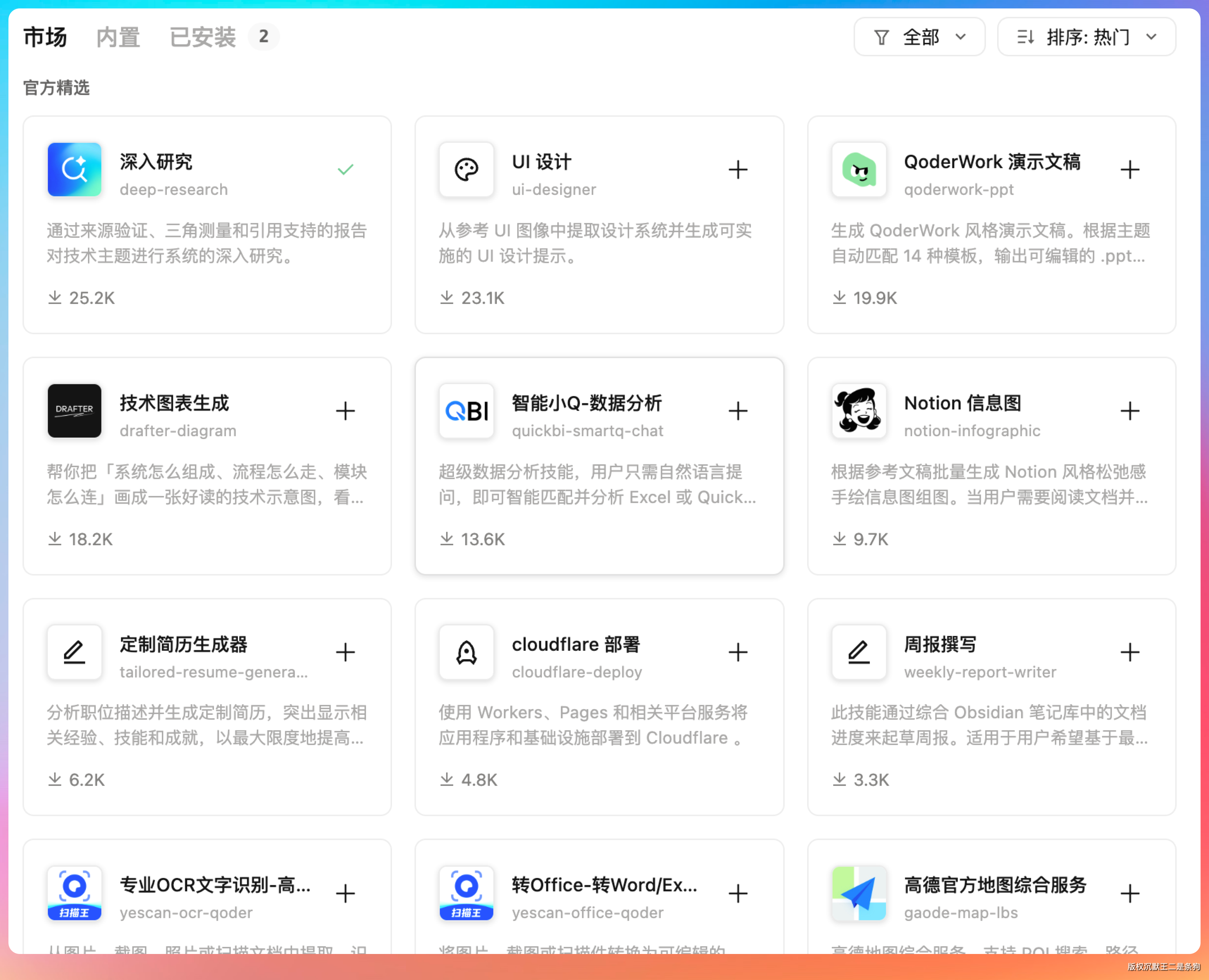Viewport: 1209px width, 980px height.
Task: Click the 周报撰写 title
Action: pos(940,644)
